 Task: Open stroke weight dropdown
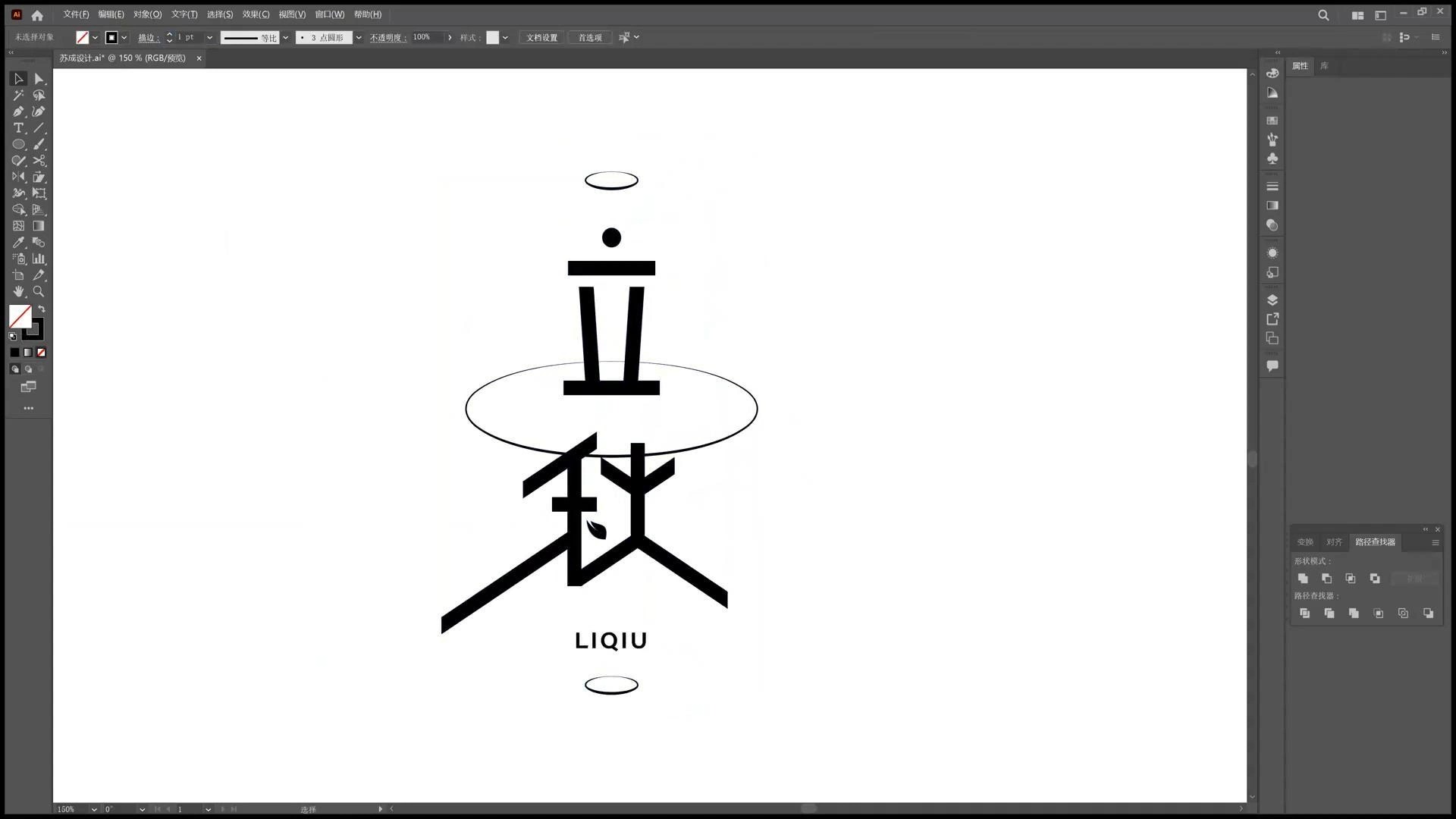(x=210, y=38)
